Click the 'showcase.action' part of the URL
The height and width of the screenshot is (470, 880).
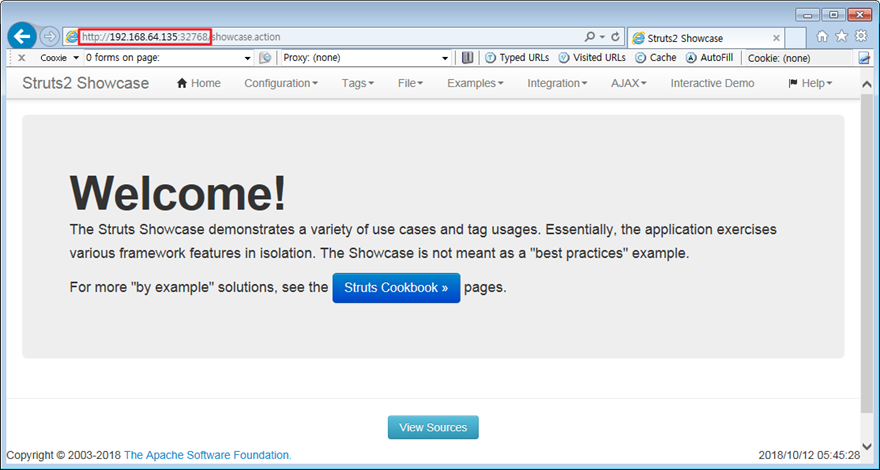246,37
